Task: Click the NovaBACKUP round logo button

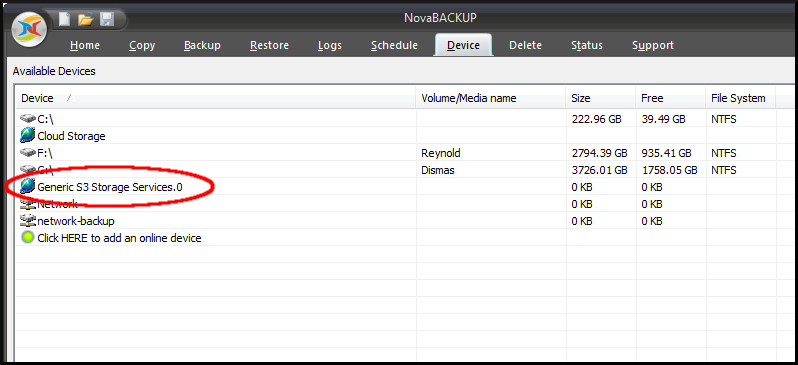Action: (30, 29)
